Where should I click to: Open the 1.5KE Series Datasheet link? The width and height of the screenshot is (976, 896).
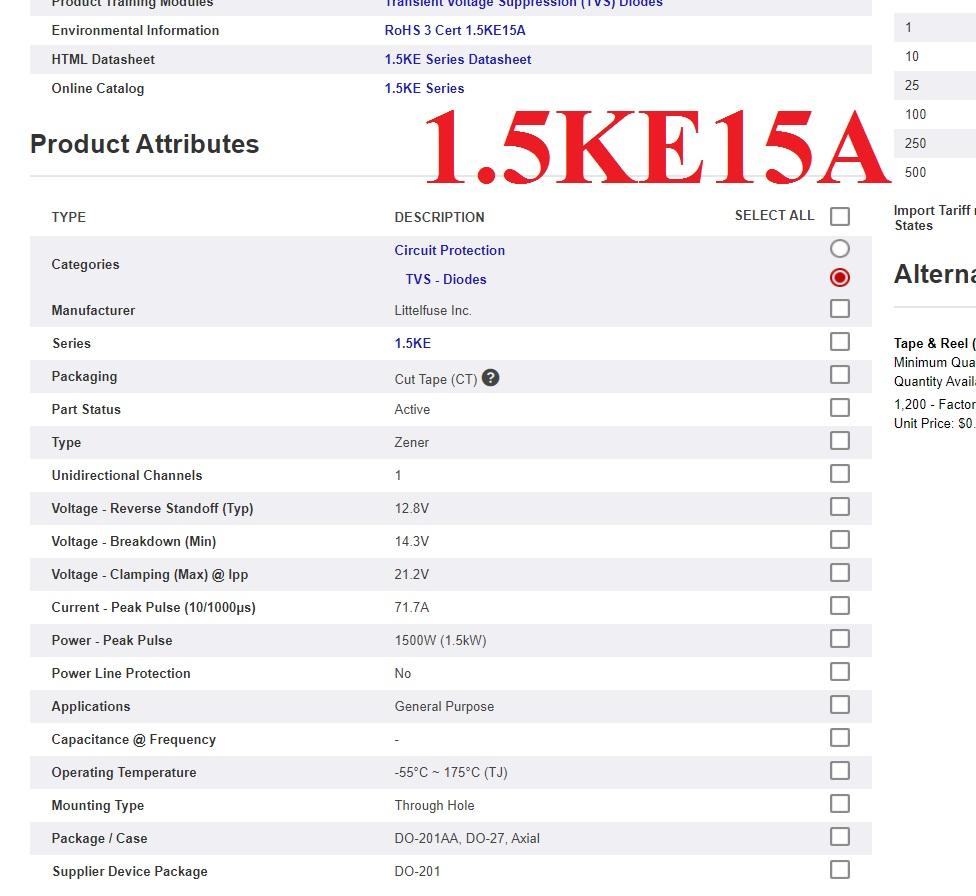tap(458, 59)
